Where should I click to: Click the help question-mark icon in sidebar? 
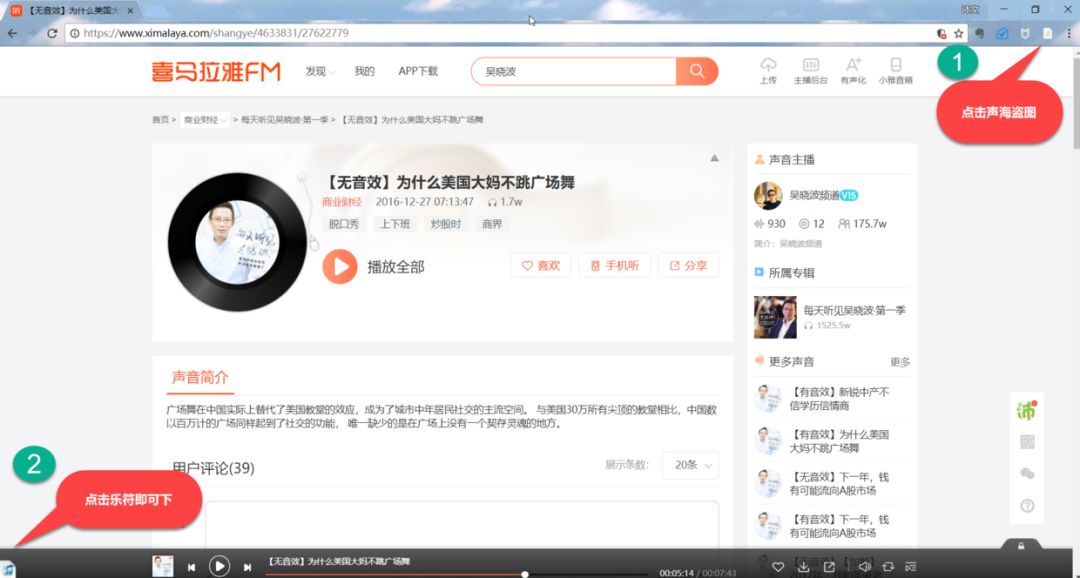1027,506
